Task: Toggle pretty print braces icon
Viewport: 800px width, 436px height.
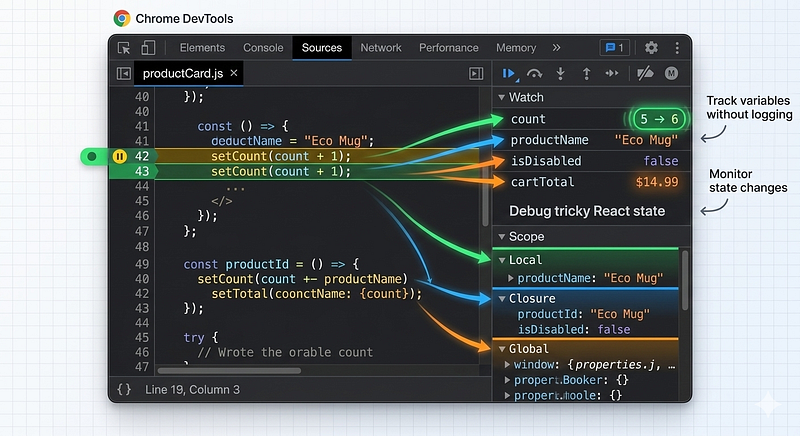Action: [124, 390]
